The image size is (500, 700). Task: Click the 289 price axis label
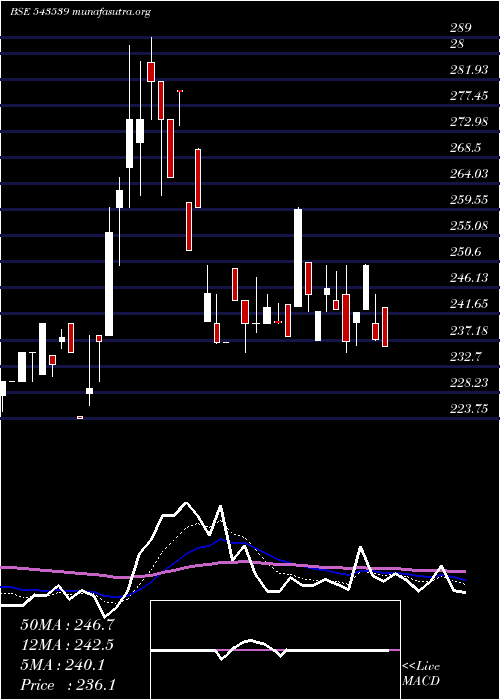point(461,29)
